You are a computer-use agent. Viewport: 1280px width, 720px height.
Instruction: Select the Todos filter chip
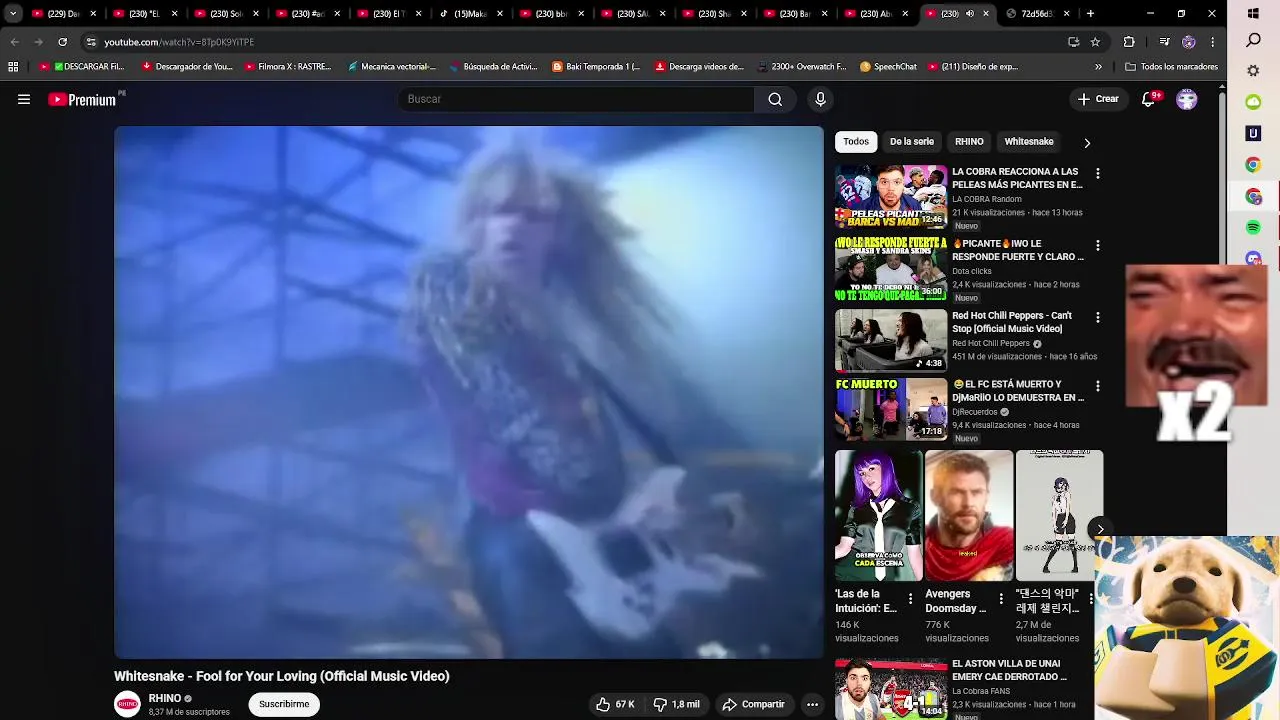(856, 142)
